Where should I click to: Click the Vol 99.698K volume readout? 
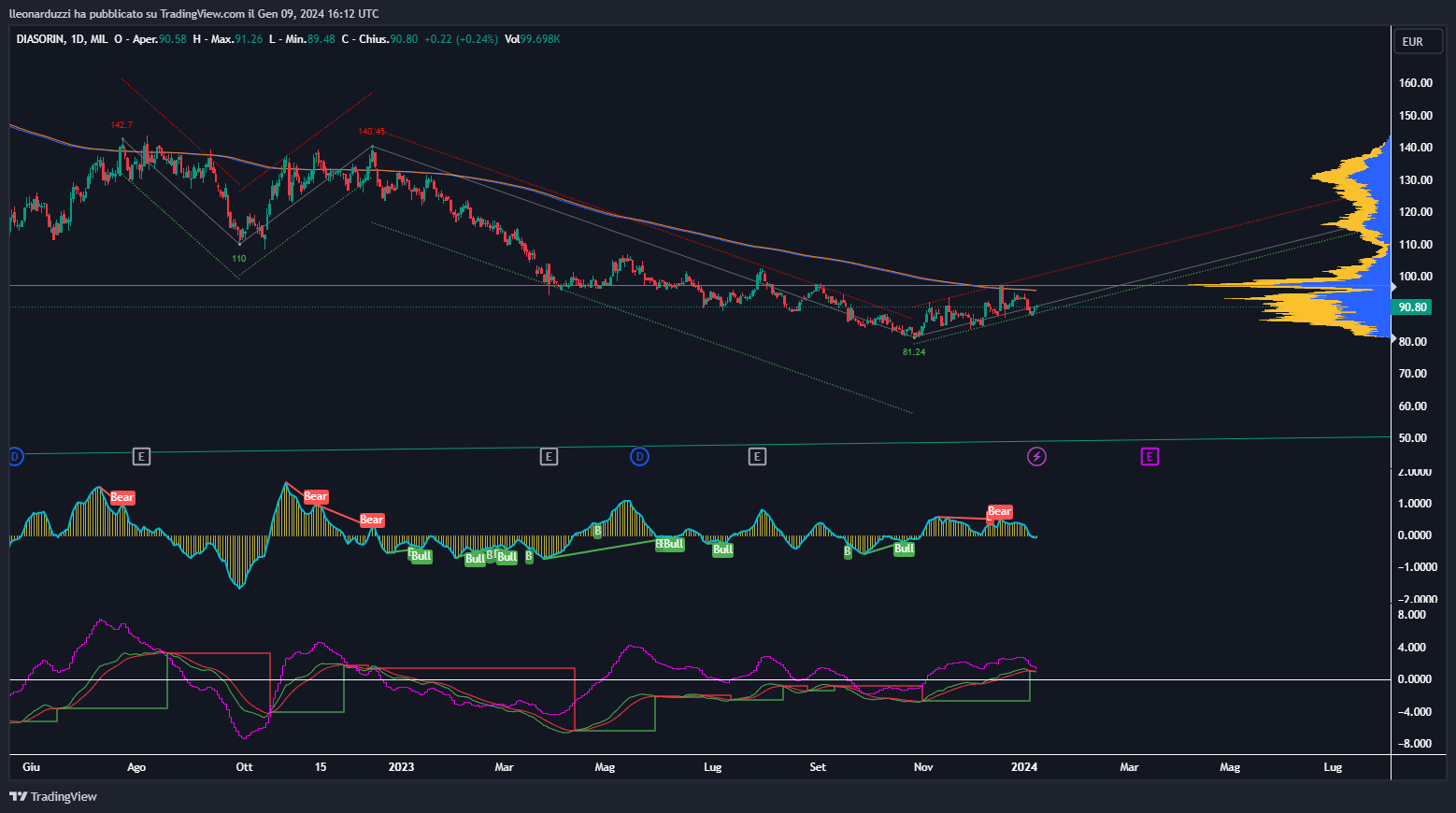533,39
